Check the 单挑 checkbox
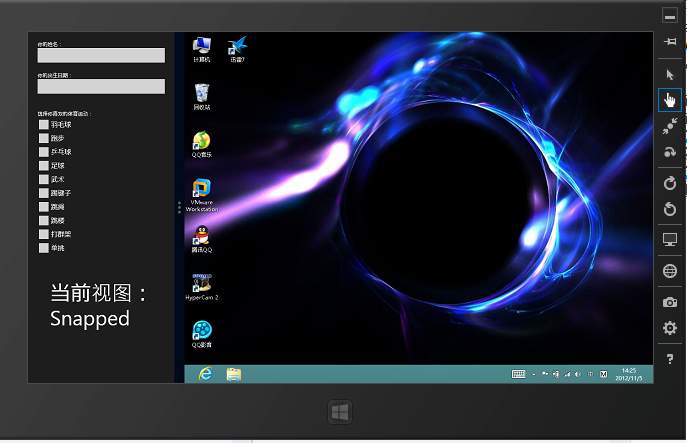Image resolution: width=687 pixels, height=443 pixels. click(x=44, y=248)
